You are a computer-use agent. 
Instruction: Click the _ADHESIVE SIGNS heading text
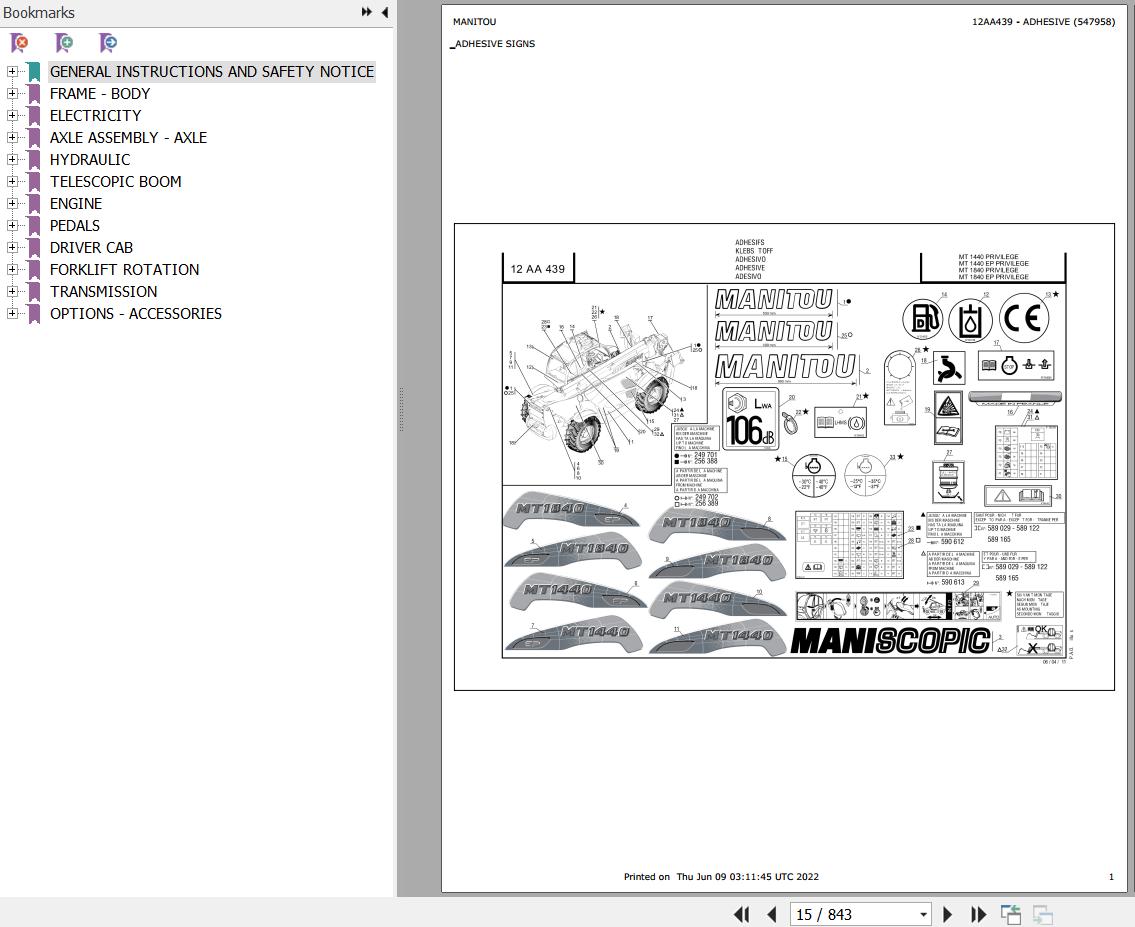pos(492,44)
